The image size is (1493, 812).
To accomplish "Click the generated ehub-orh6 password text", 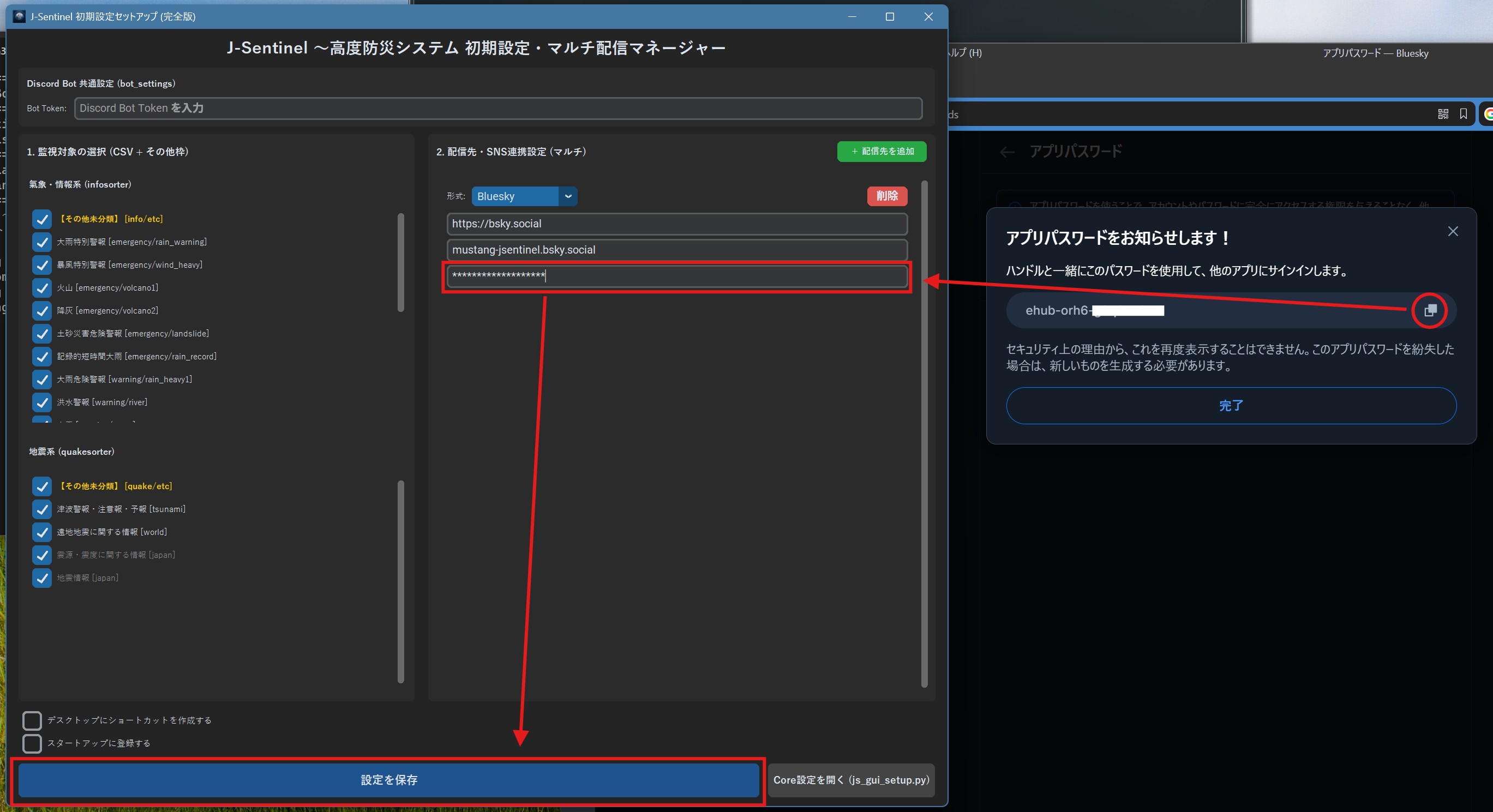I will coord(1094,310).
